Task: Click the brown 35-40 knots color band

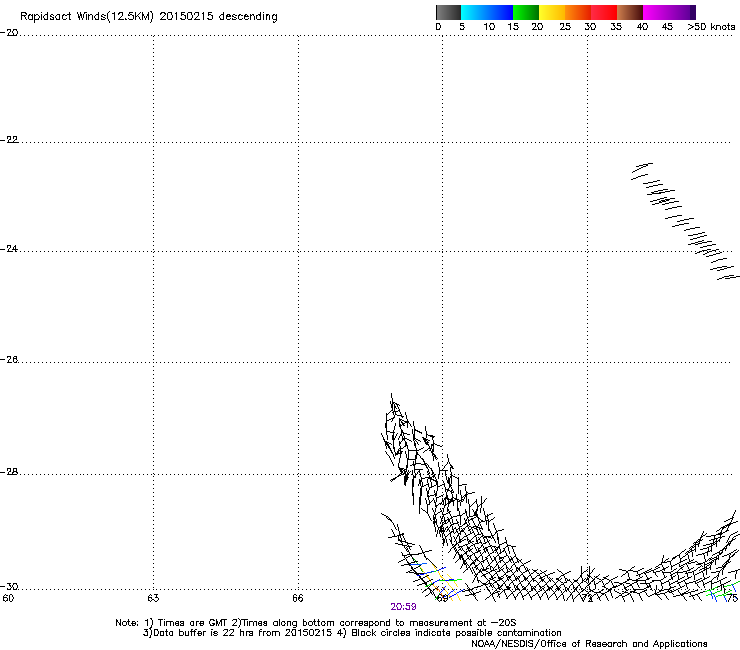Action: tap(630, 12)
